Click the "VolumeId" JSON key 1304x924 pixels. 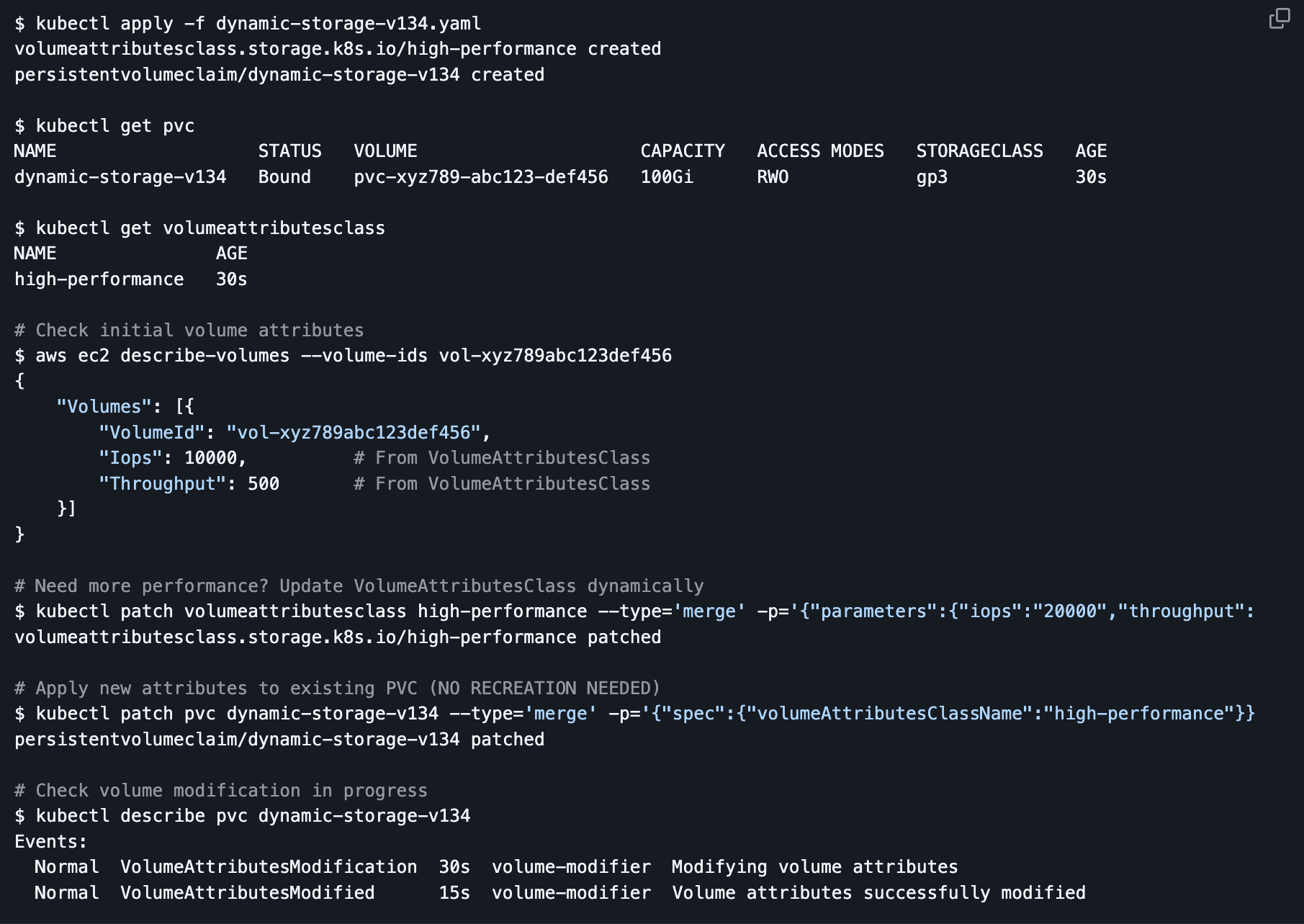(152, 433)
